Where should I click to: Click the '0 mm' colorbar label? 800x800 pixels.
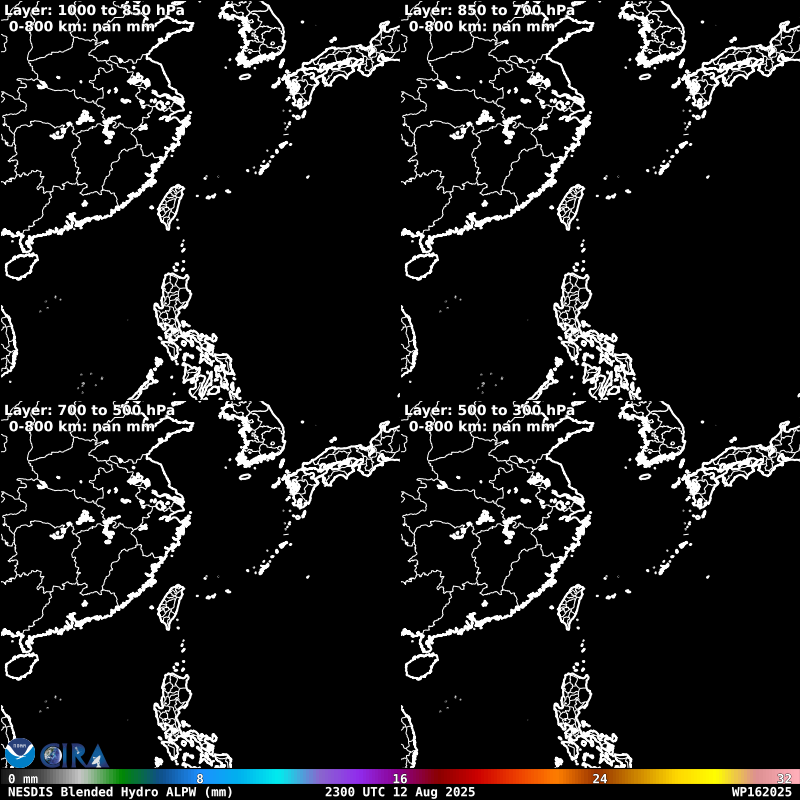23,779
